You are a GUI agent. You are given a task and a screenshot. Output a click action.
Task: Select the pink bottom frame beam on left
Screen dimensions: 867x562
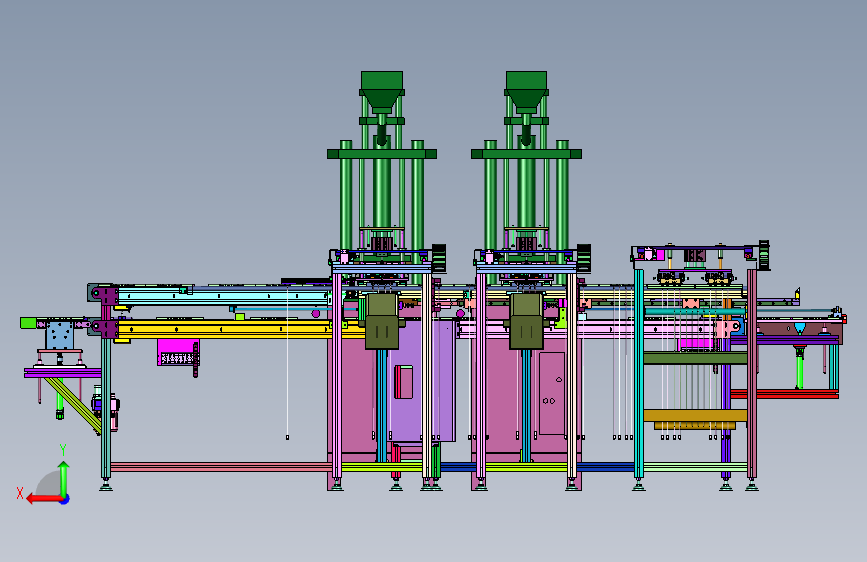[221, 467]
